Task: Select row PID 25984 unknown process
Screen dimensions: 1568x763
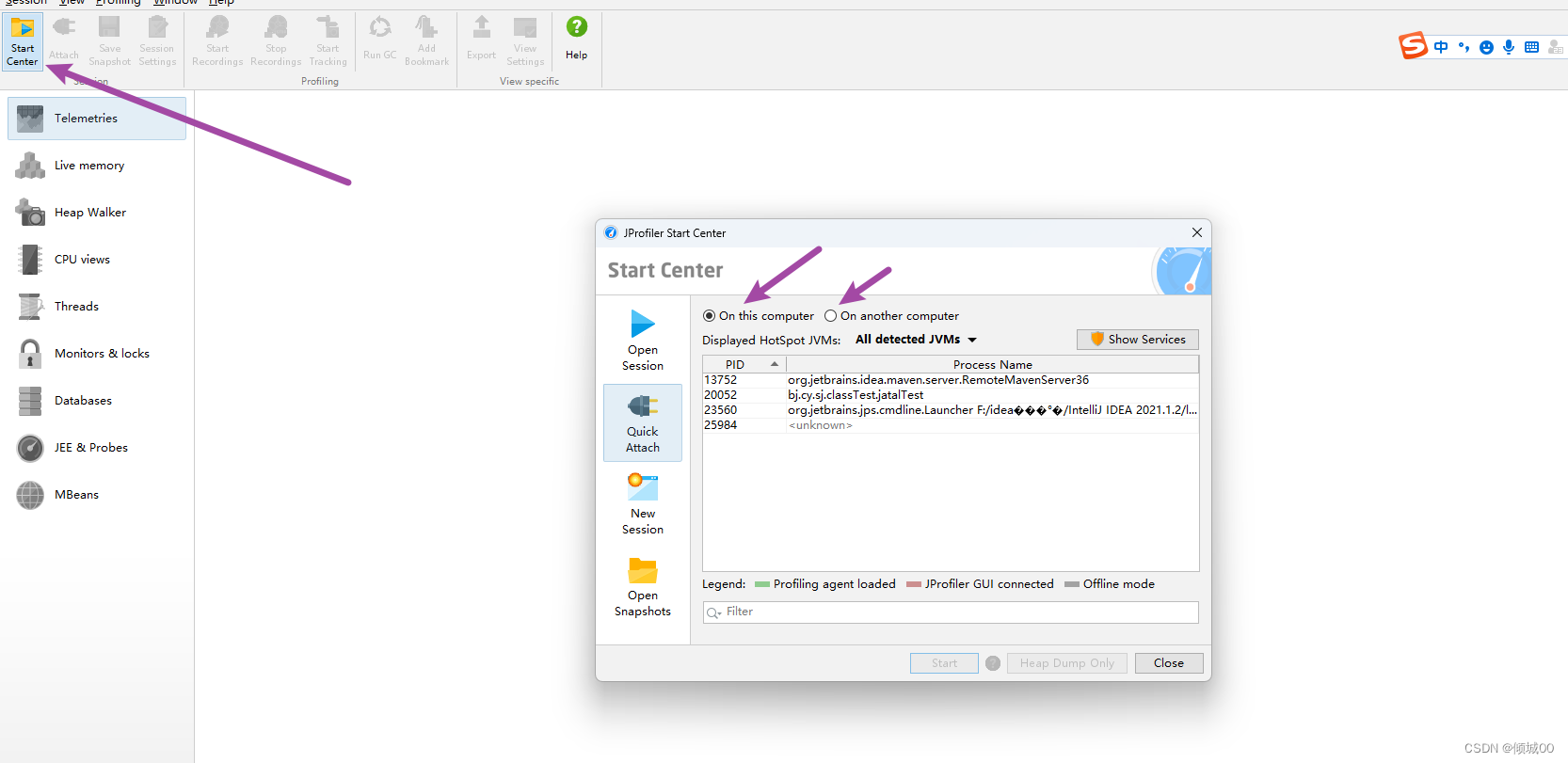Action: 951,425
